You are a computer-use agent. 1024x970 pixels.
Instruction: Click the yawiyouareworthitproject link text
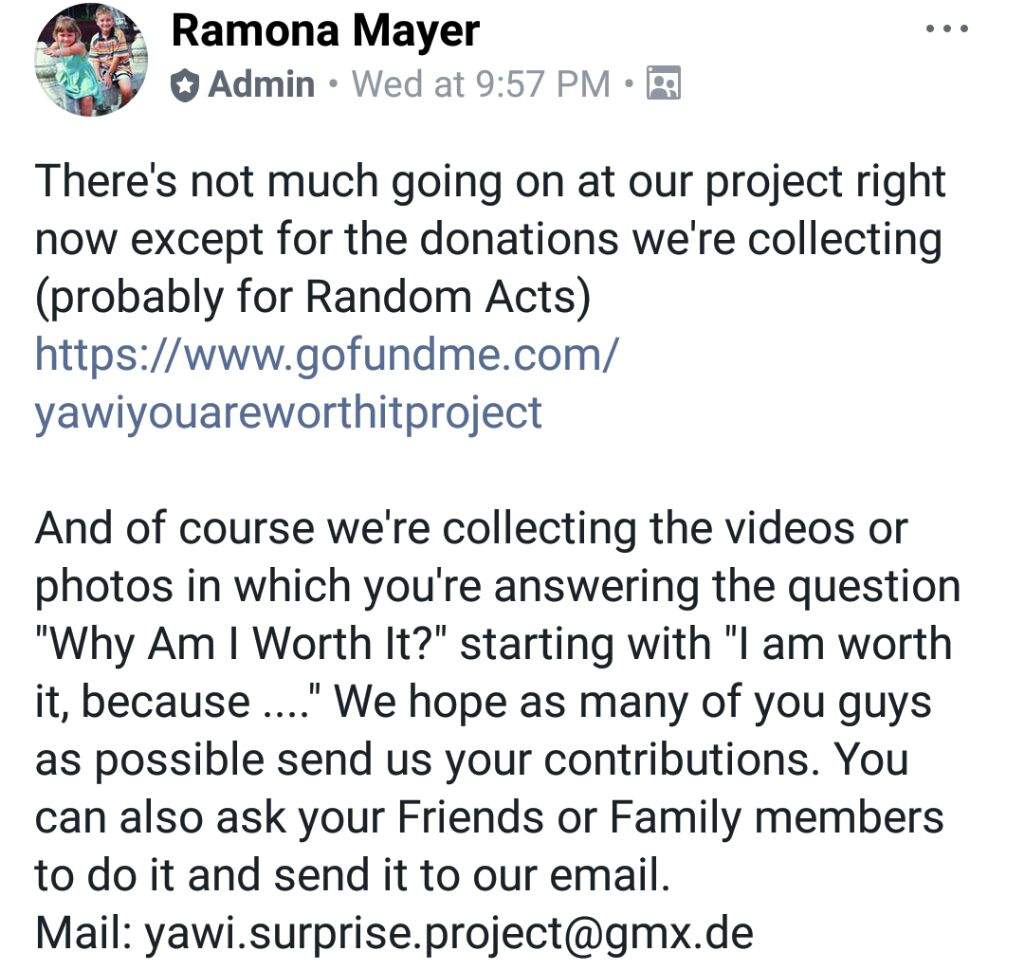click(288, 413)
